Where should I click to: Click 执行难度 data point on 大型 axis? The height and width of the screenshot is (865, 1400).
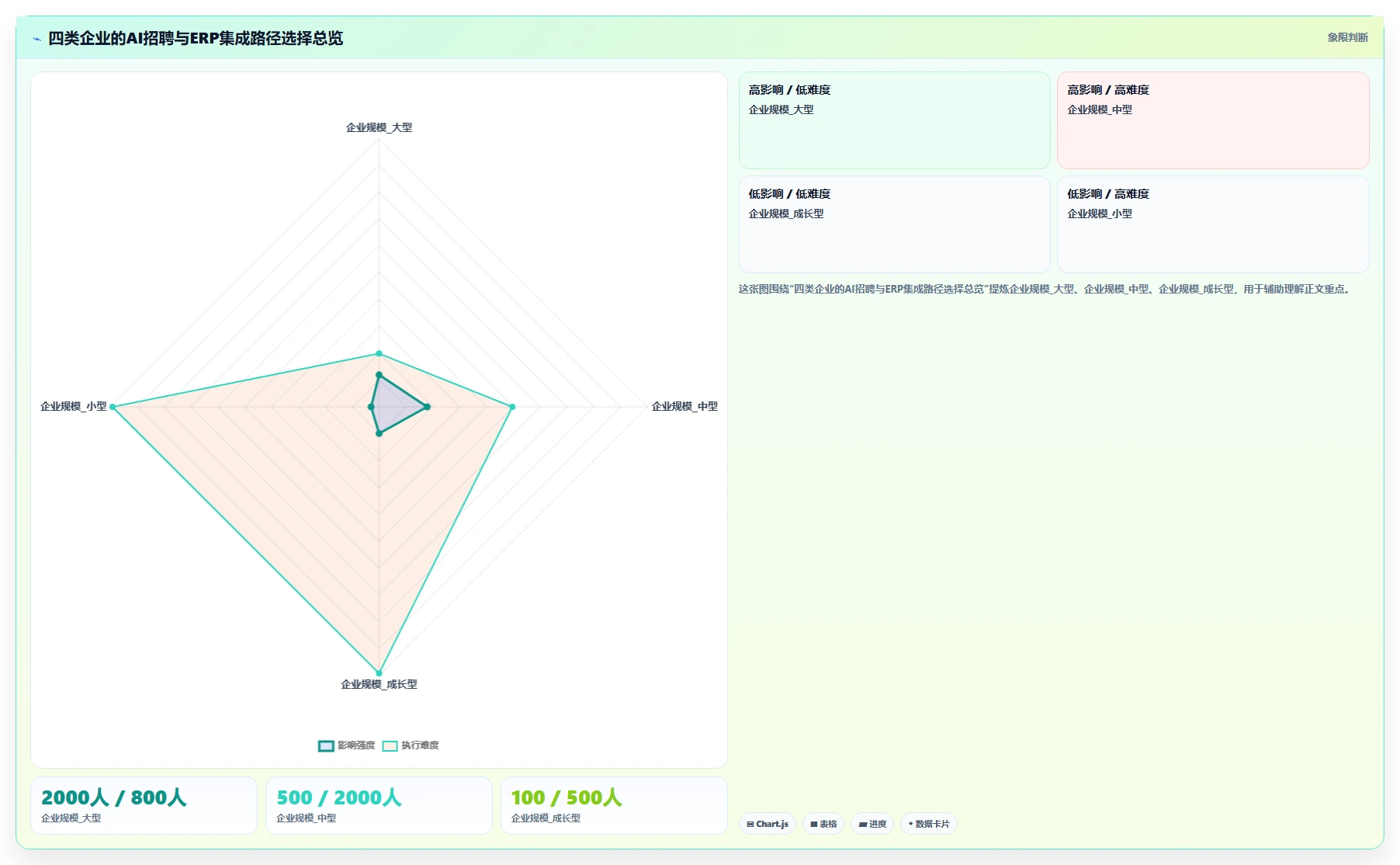(379, 353)
